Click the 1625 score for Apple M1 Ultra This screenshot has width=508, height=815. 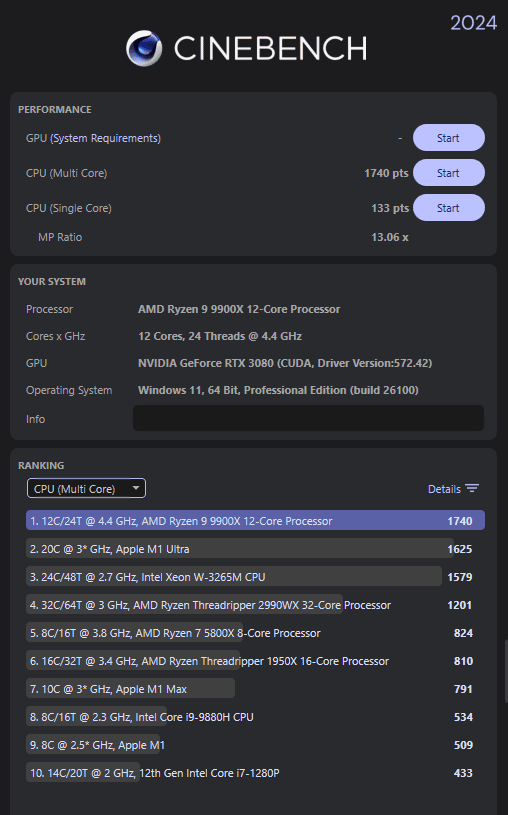460,549
